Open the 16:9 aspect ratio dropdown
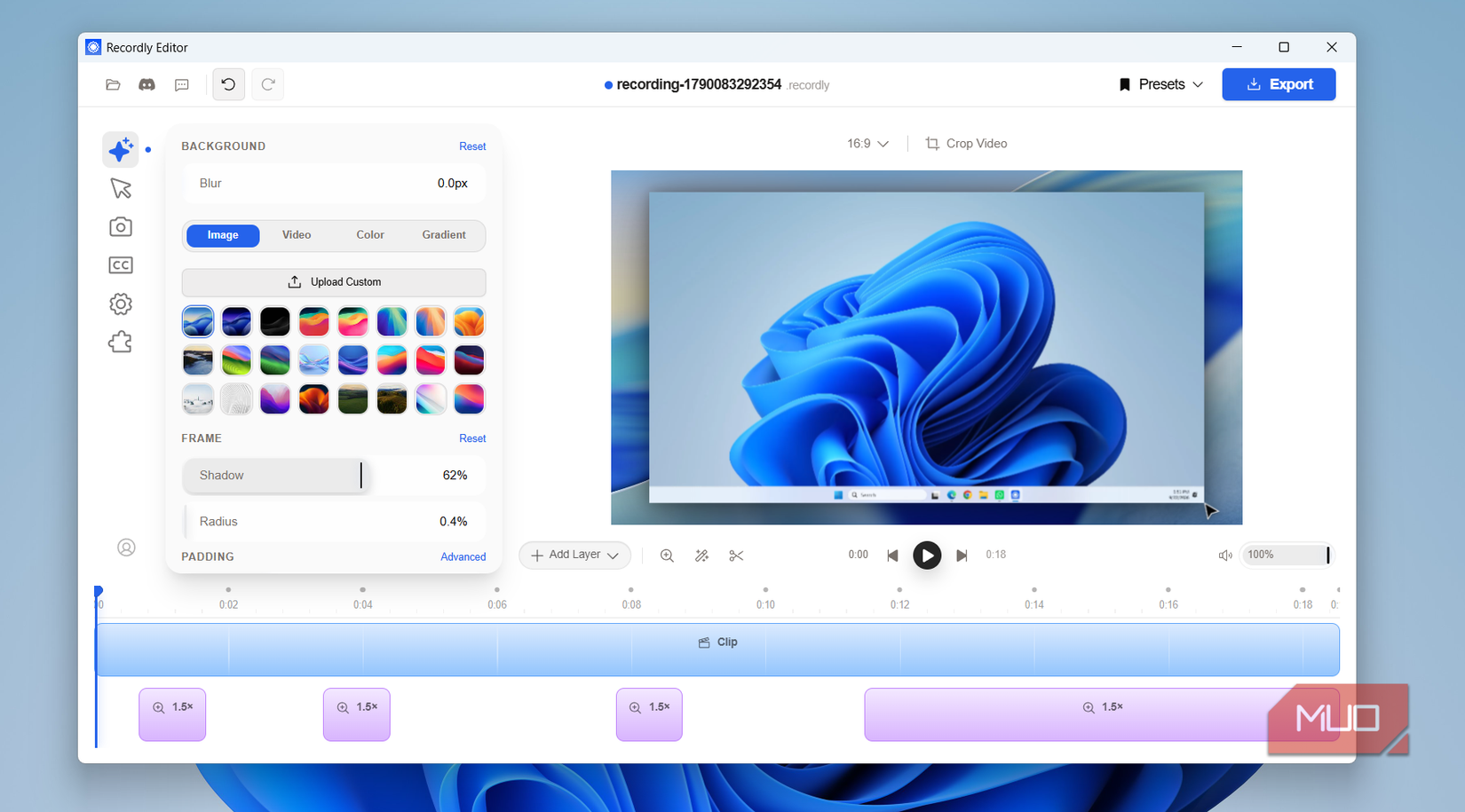The width and height of the screenshot is (1465, 812). [867, 144]
